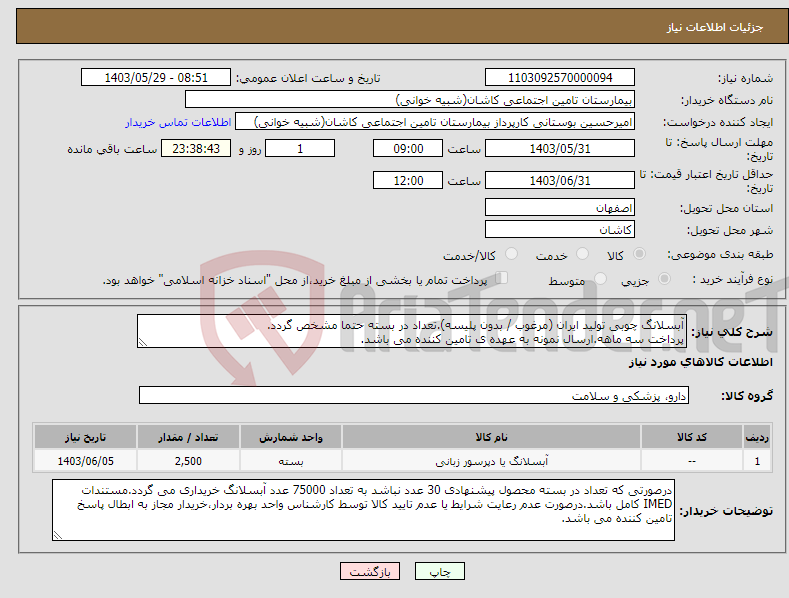789x598 pixels.
Task: Open the اطلاعات تماس خریدار link
Action: coord(178,122)
